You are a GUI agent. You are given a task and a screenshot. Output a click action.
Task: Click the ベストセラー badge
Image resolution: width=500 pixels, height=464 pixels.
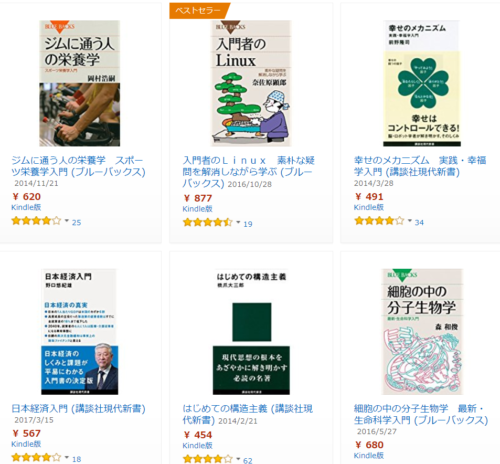pos(199,11)
